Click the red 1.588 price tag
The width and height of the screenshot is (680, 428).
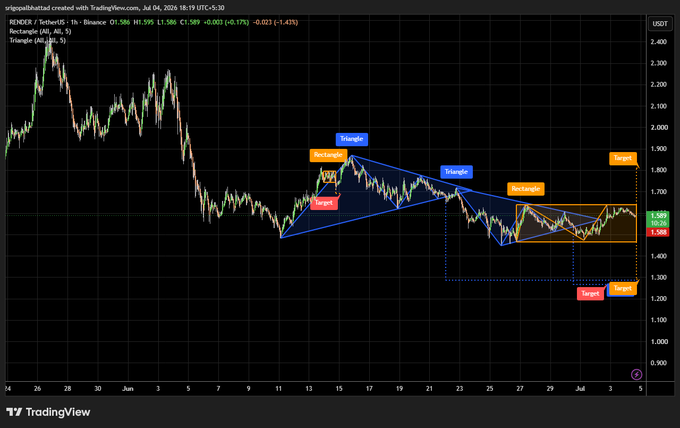[x=658, y=232]
